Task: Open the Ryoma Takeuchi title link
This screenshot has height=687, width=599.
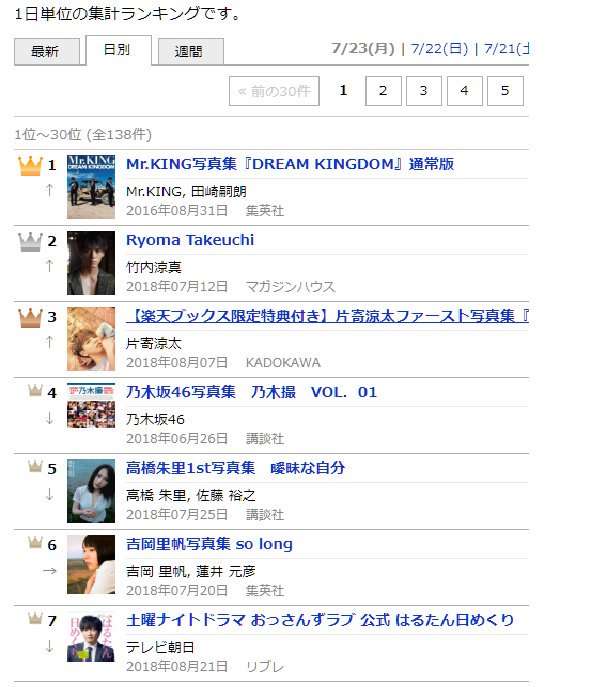Action: coord(190,240)
